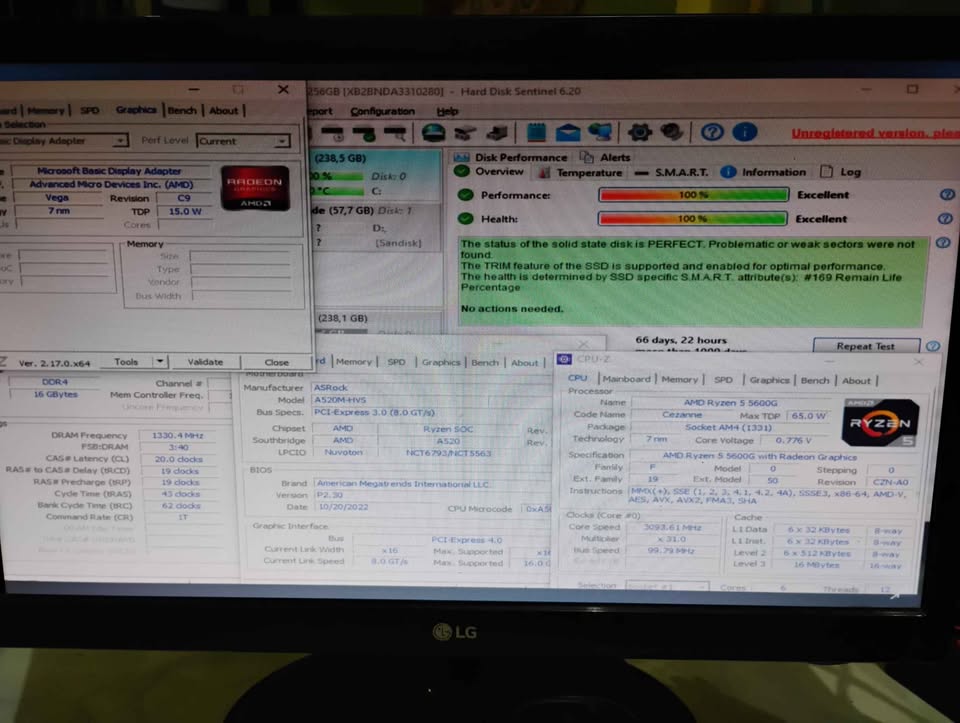Select About tab in front CPU-Z window
The image size is (960, 723).
[223, 110]
